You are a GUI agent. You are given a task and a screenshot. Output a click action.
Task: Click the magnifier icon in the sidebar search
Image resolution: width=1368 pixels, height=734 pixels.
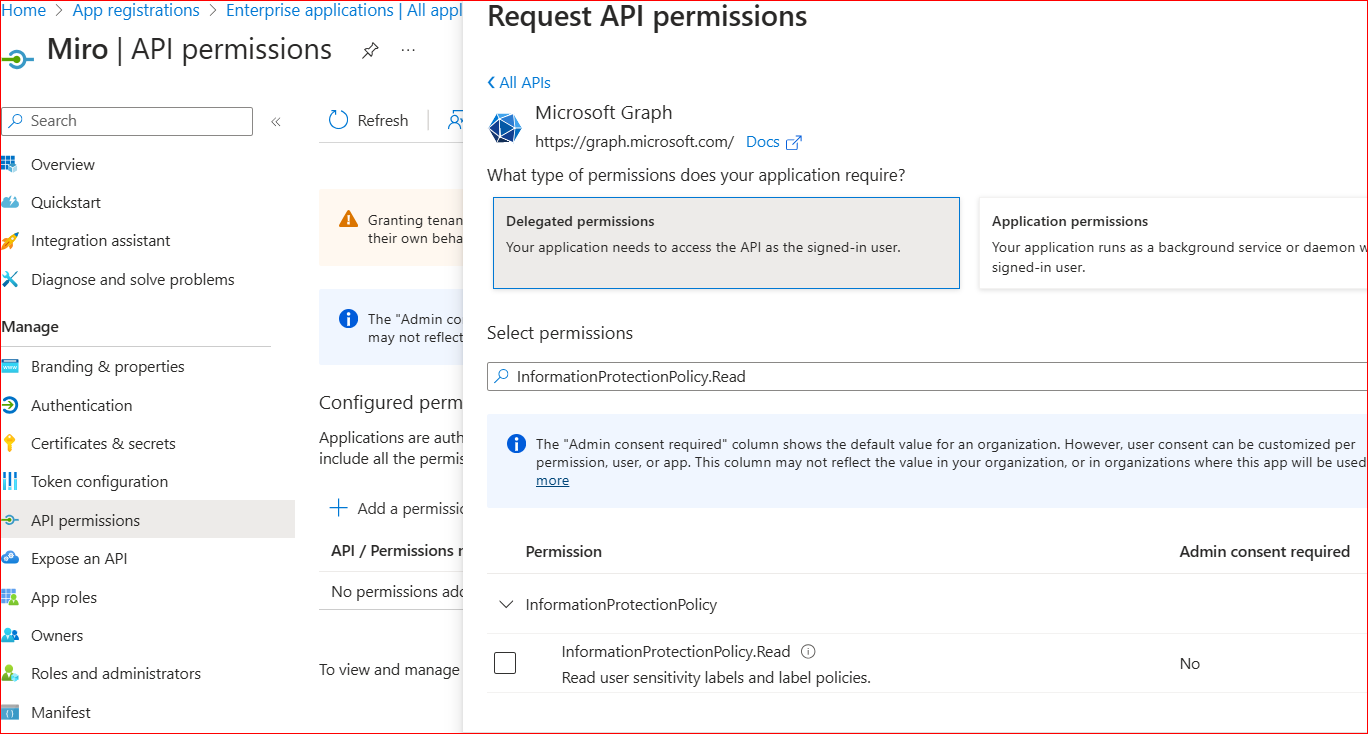(16, 121)
